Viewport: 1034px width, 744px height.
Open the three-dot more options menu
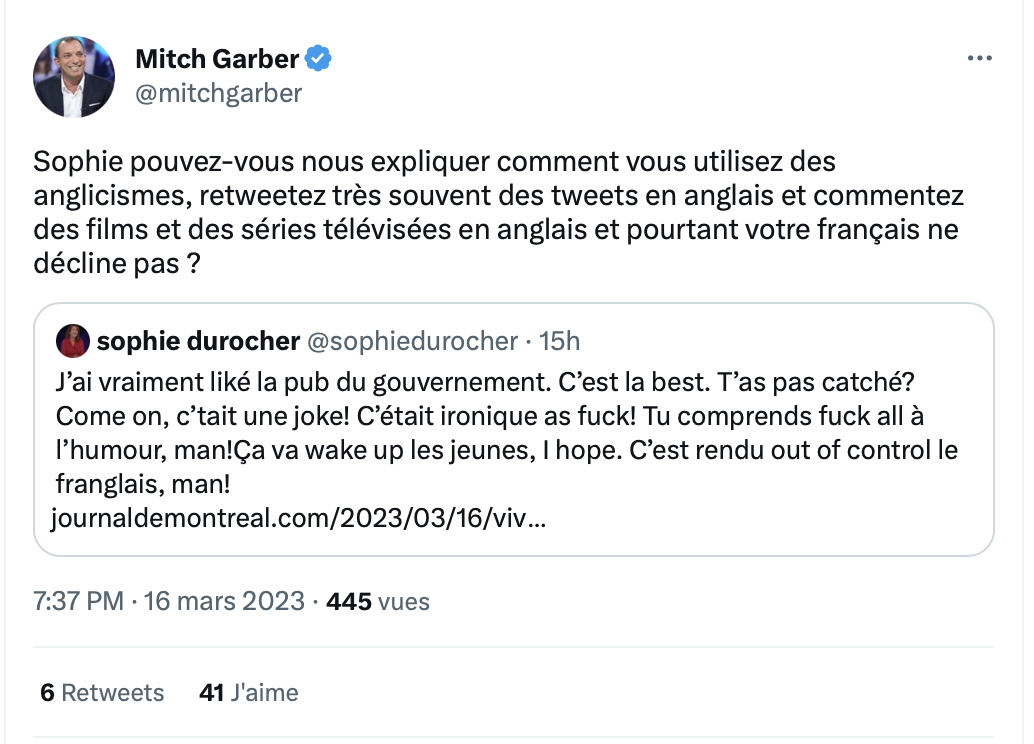point(979,58)
